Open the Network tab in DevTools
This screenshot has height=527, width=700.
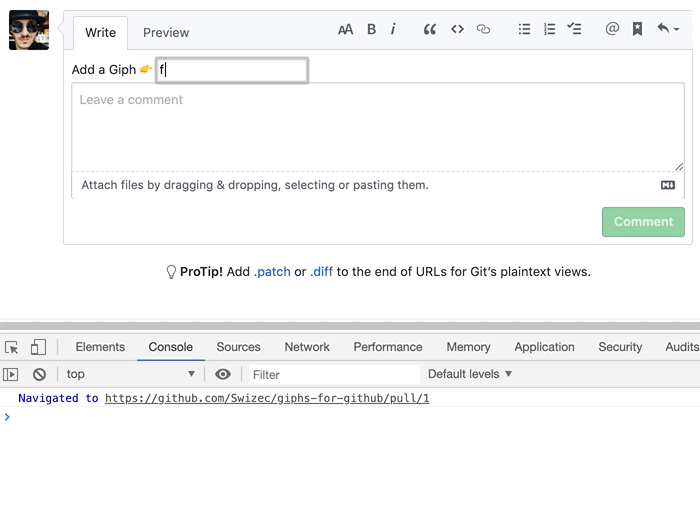point(307,347)
